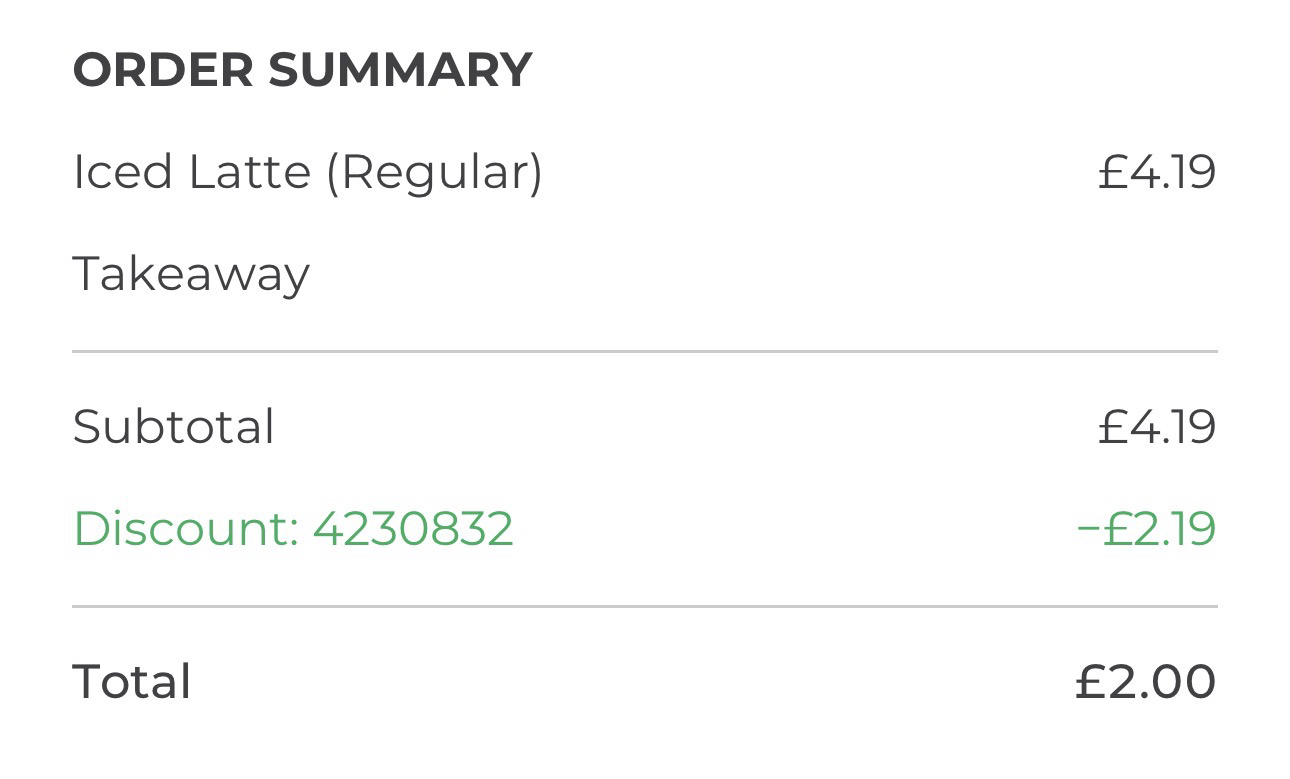Click the ORDER SUMMARY heading
Image resolution: width=1290 pixels, height=779 pixels.
coord(302,70)
